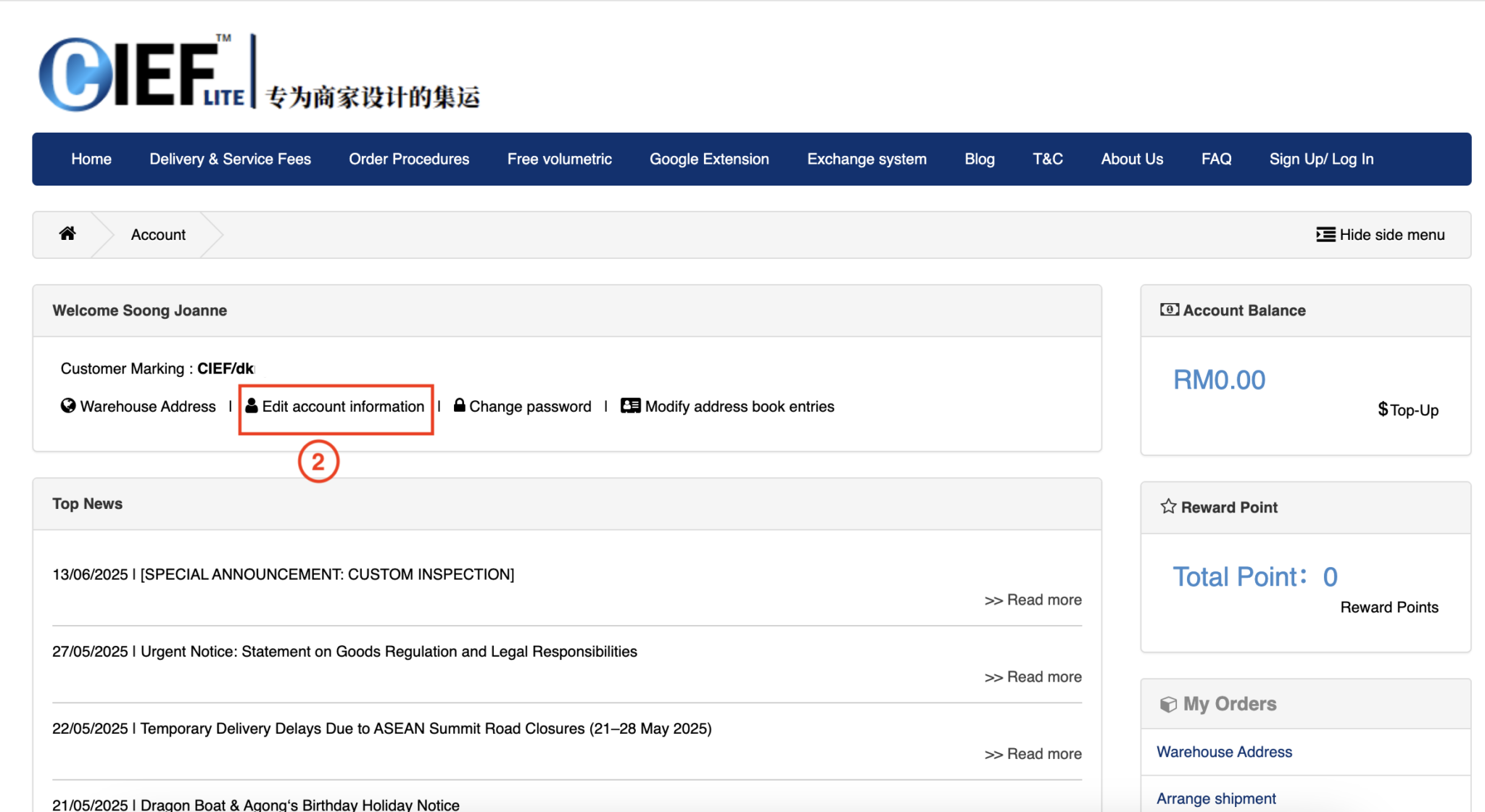Open Delivery & Service Fees menu

point(230,159)
